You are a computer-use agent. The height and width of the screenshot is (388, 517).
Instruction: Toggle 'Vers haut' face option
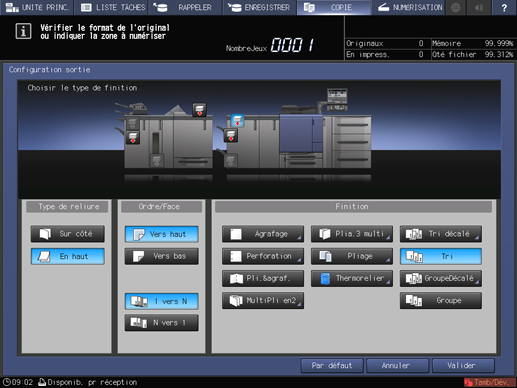[x=162, y=234]
